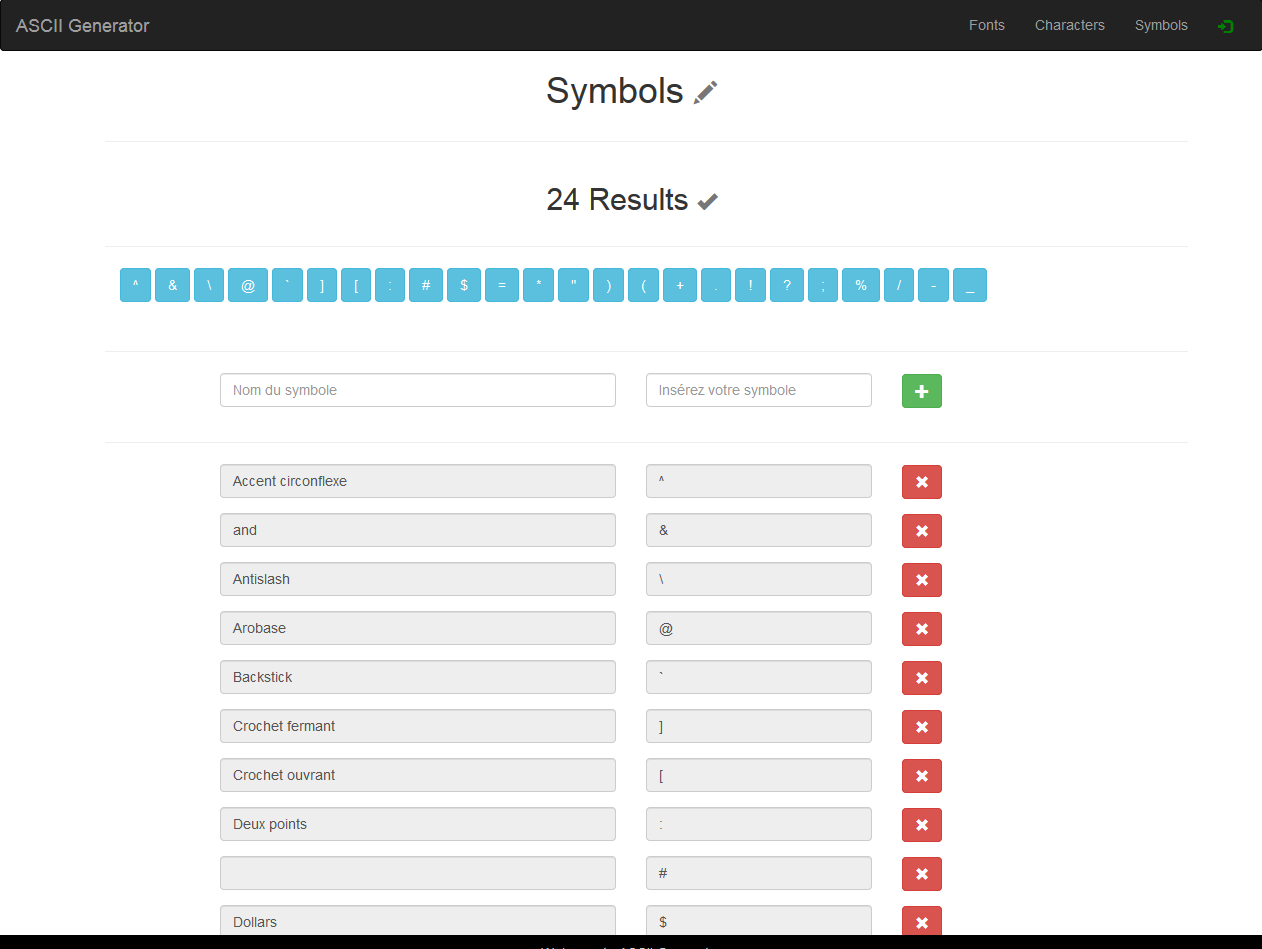Screen dimensions: 1262x949
Task: Remove the Arobase row
Action: (x=922, y=629)
